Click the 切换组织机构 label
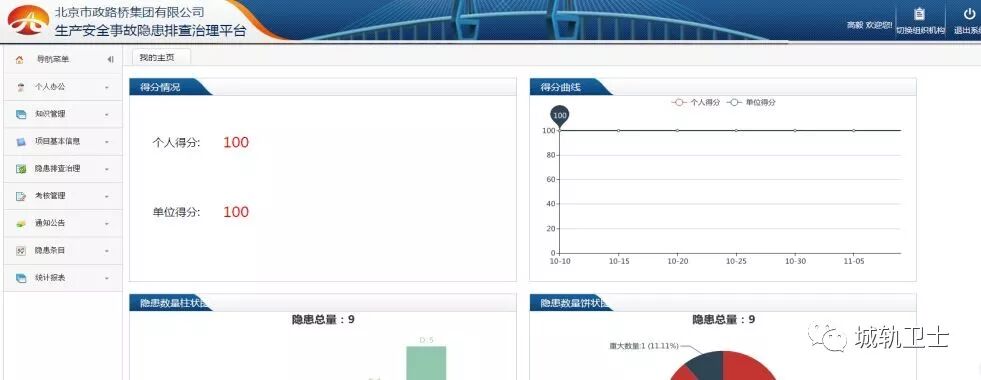The image size is (981, 380). [x=920, y=30]
